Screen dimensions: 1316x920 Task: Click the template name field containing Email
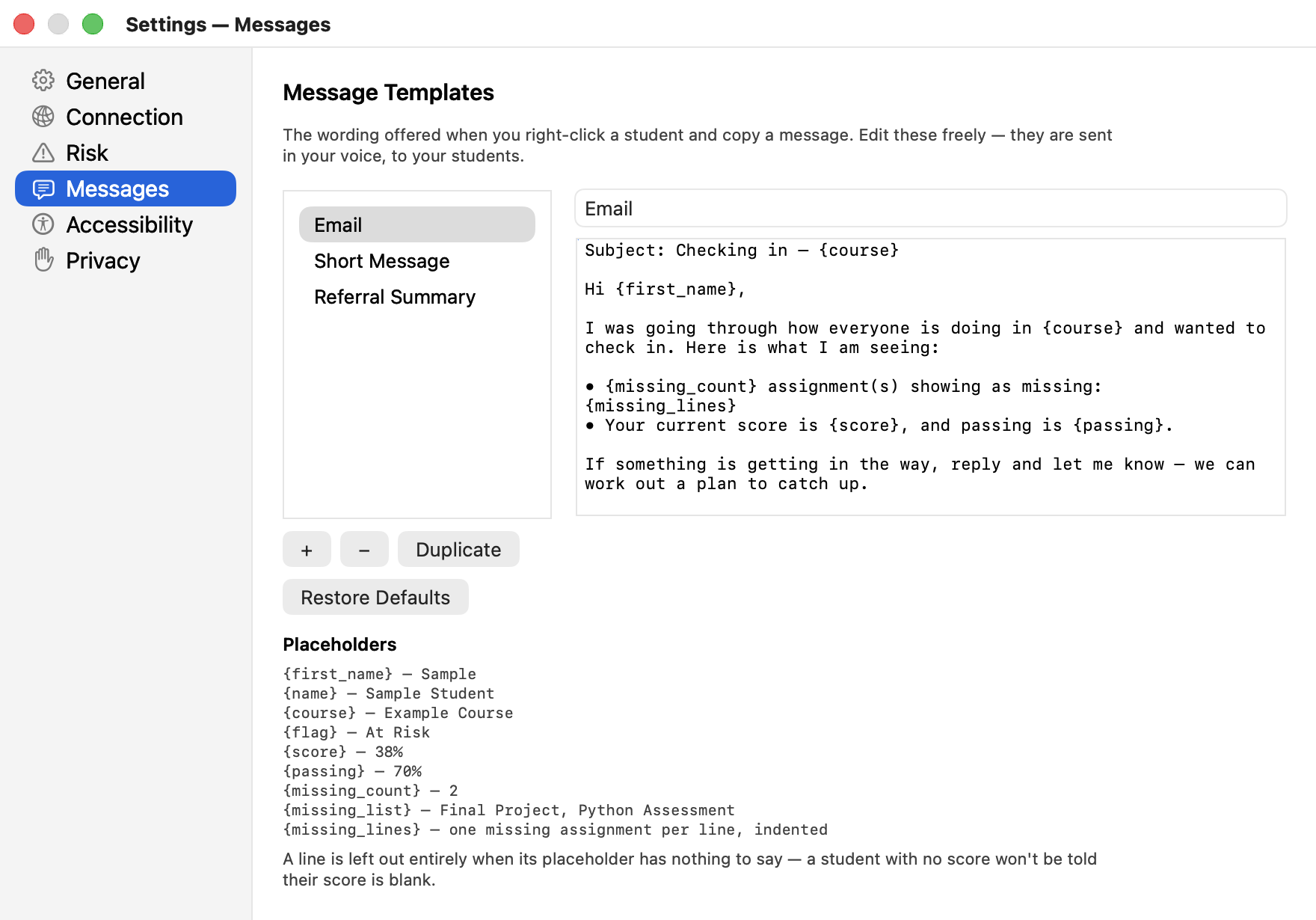tap(931, 208)
